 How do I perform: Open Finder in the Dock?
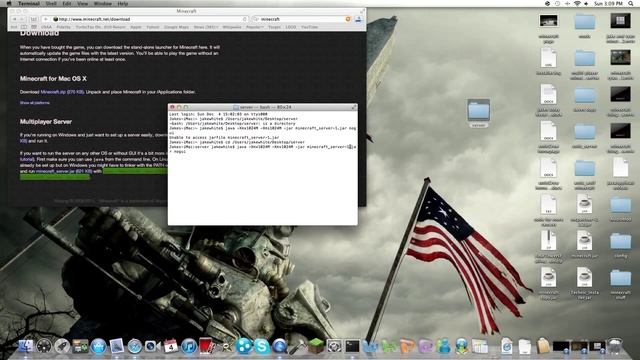[x=25, y=346]
